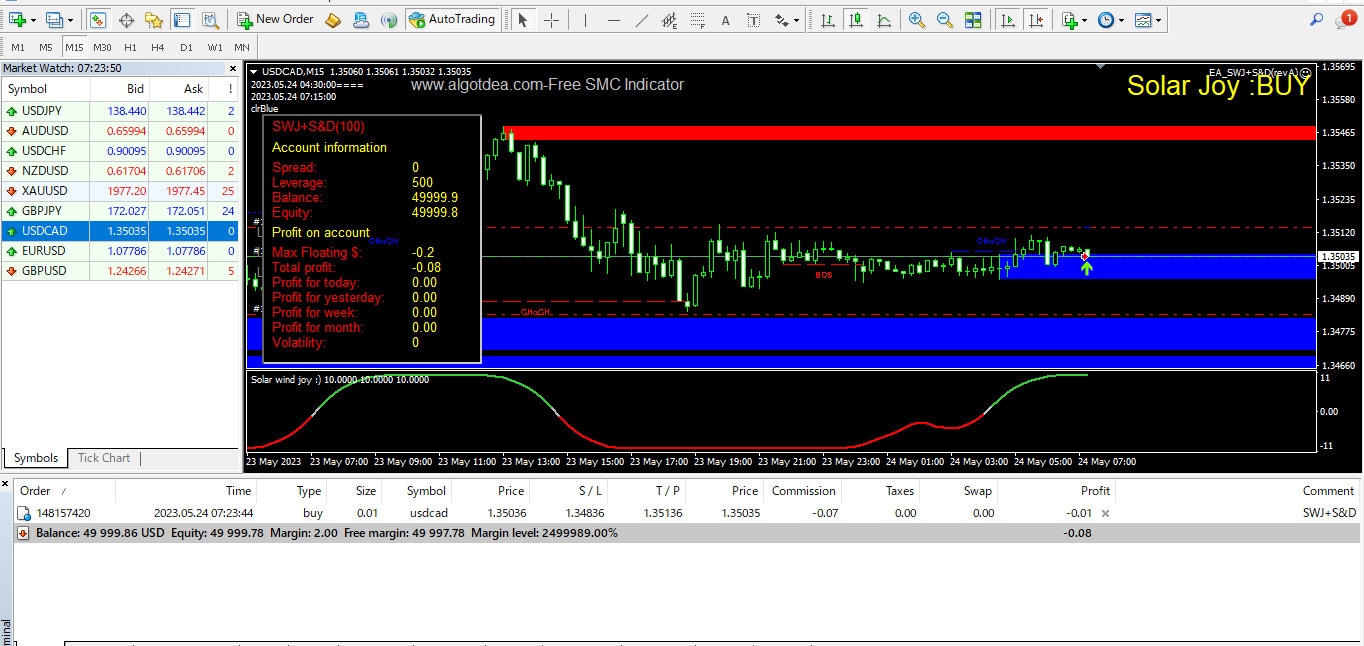This screenshot has height=646, width=1364.
Task: Select the M5 timeframe button
Action: [46, 47]
